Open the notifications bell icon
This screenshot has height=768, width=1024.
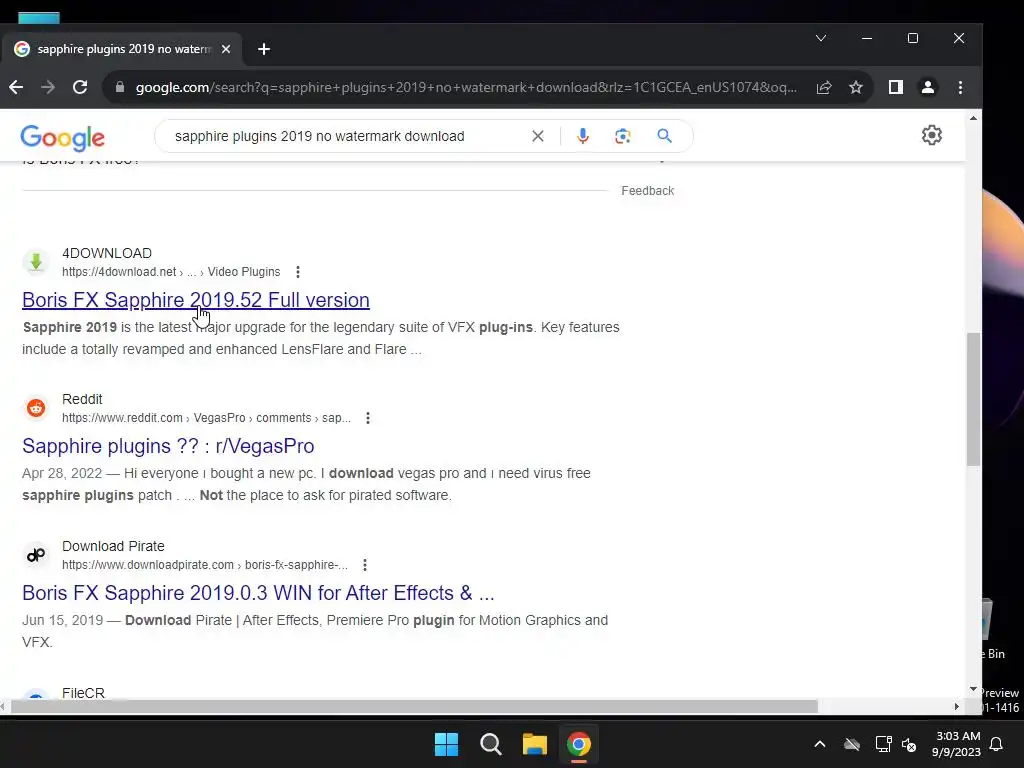click(x=996, y=744)
